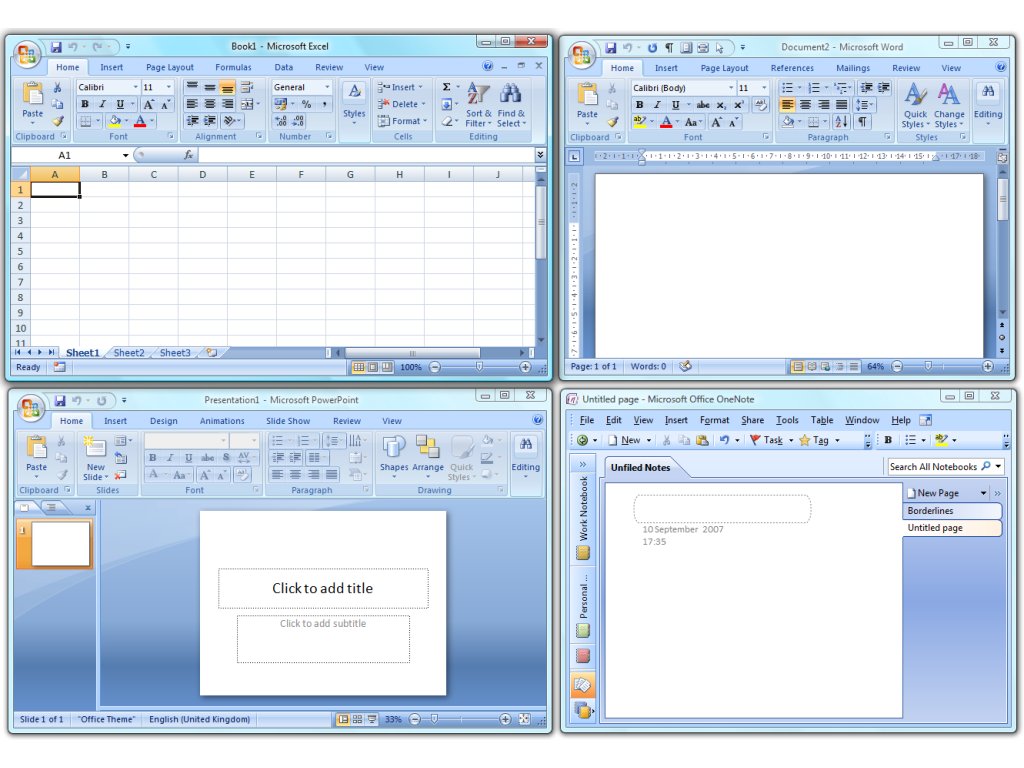Viewport: 1024px width, 768px height.
Task: Toggle Bold in the Word Font group
Action: click(639, 104)
